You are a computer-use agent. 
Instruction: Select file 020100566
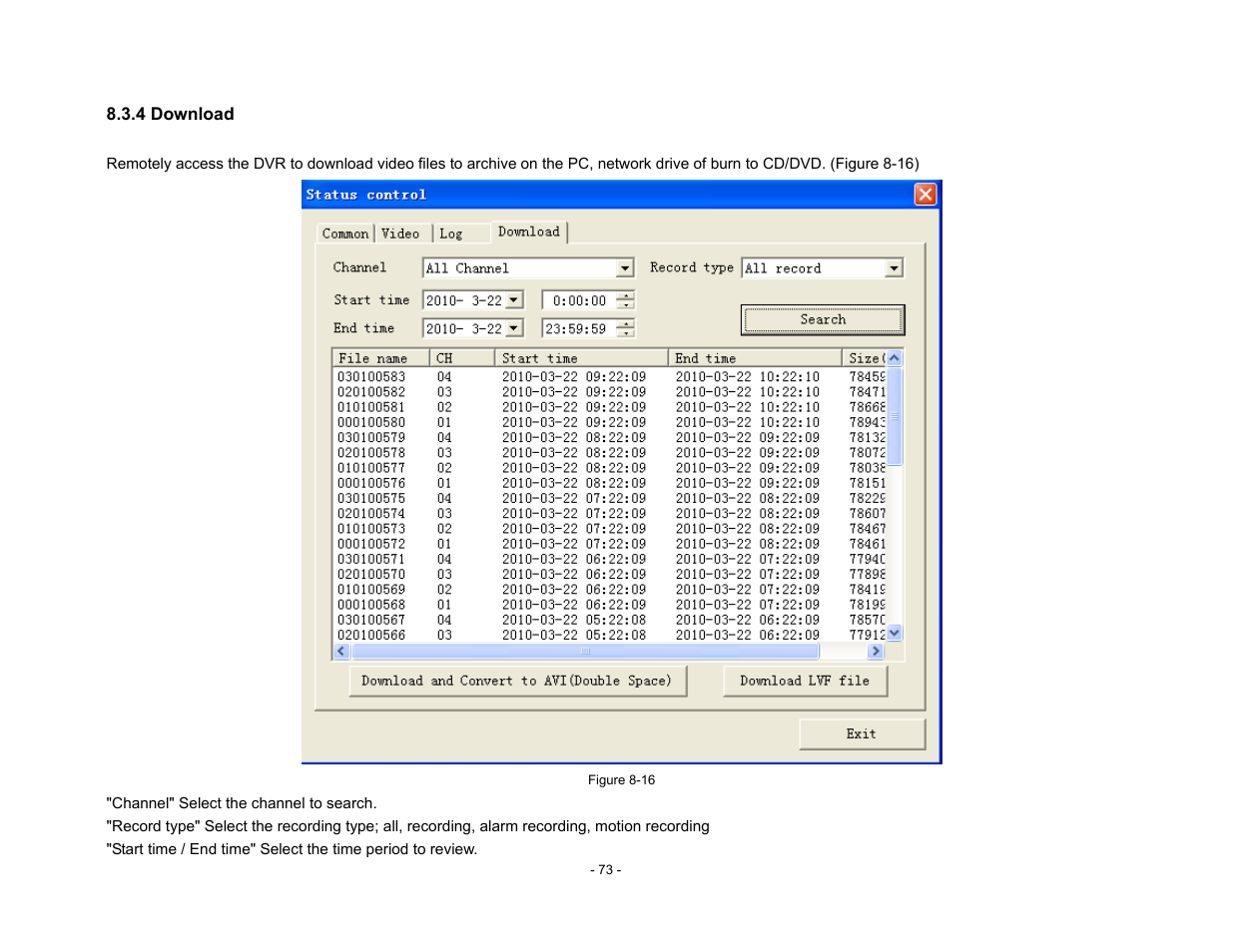click(x=371, y=635)
